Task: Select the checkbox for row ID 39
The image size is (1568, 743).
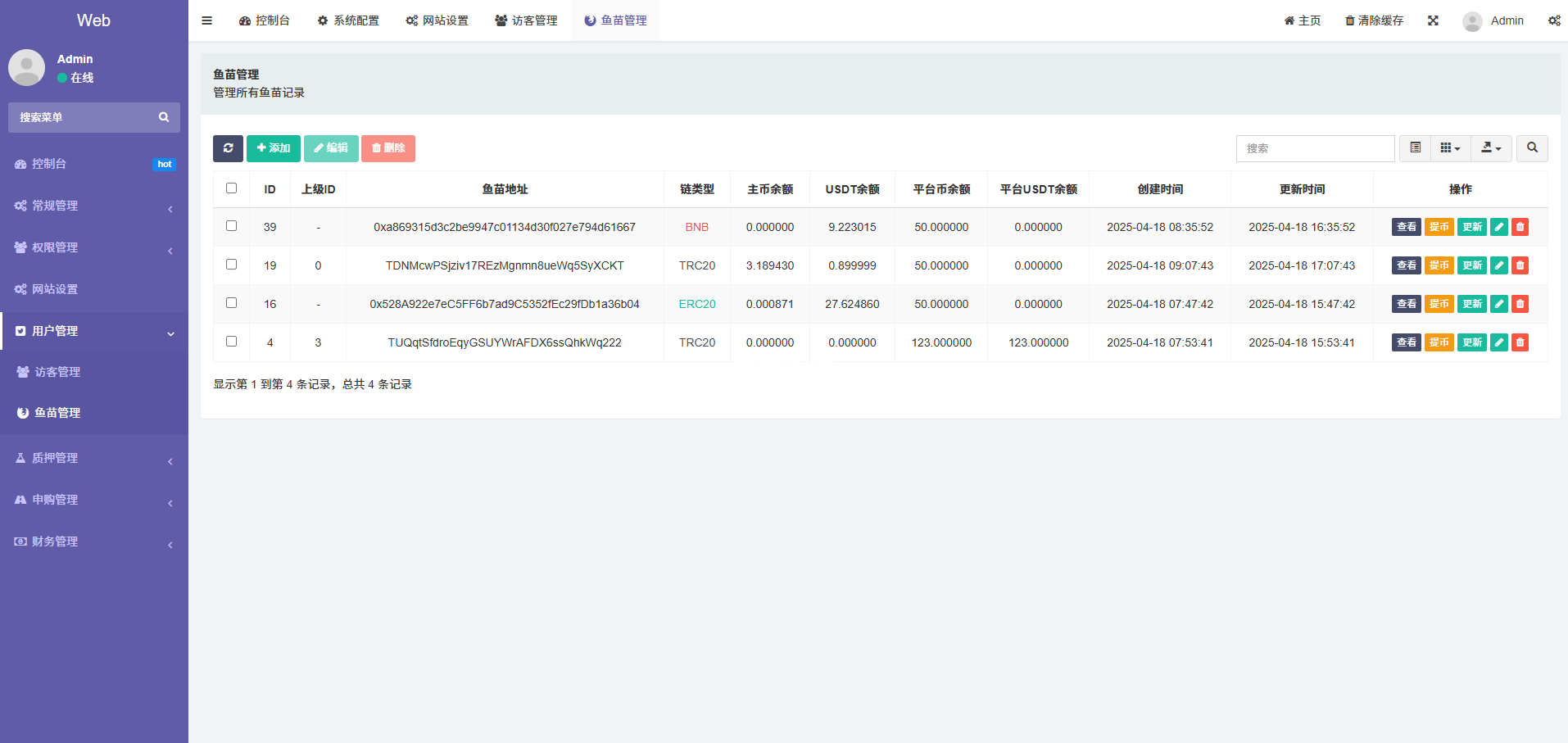Action: [231, 226]
